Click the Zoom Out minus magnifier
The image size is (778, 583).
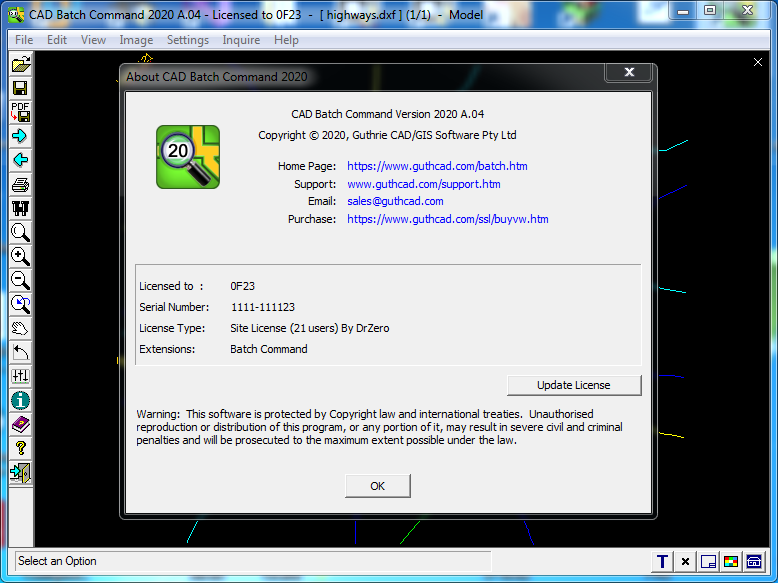point(21,280)
